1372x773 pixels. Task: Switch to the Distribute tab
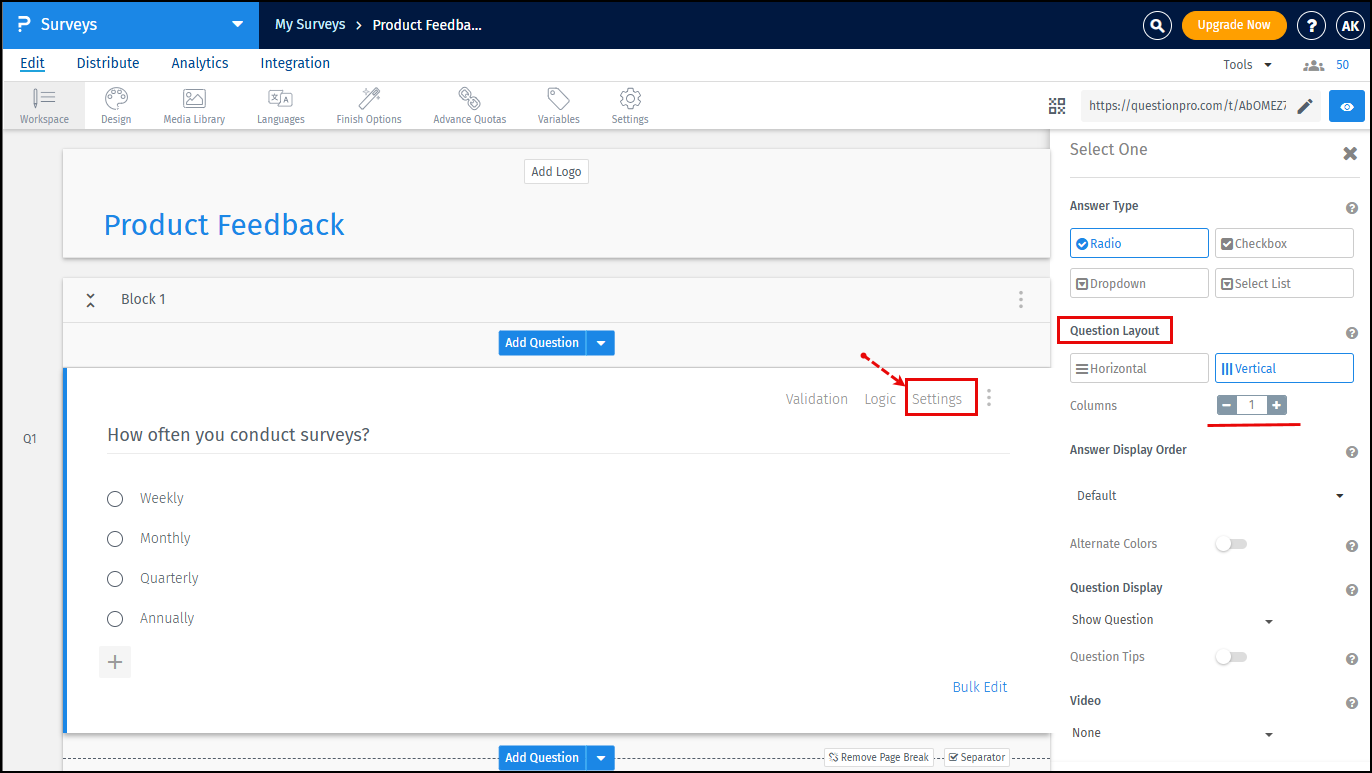click(x=107, y=62)
